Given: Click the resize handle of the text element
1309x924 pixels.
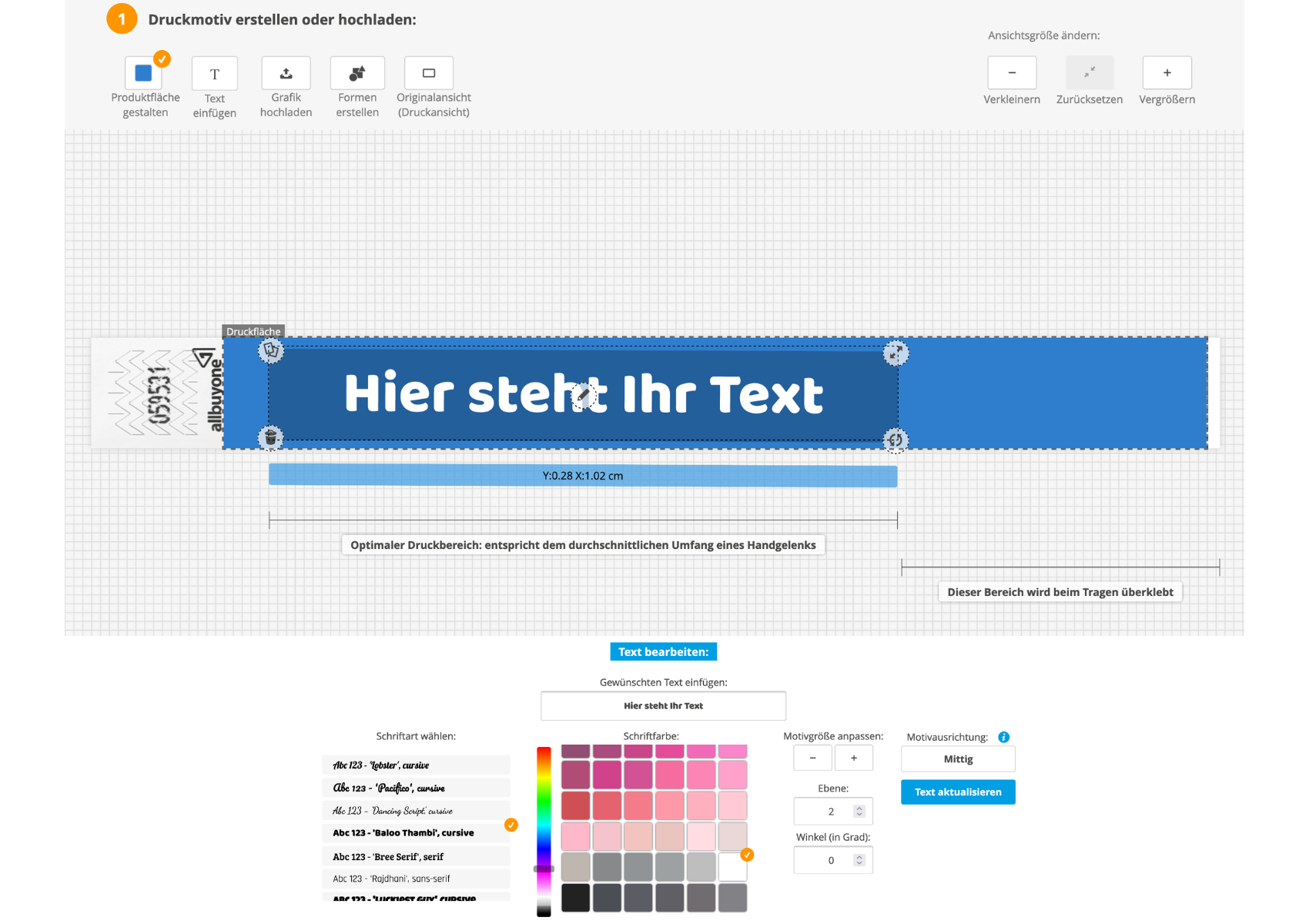Looking at the screenshot, I should pos(896,352).
